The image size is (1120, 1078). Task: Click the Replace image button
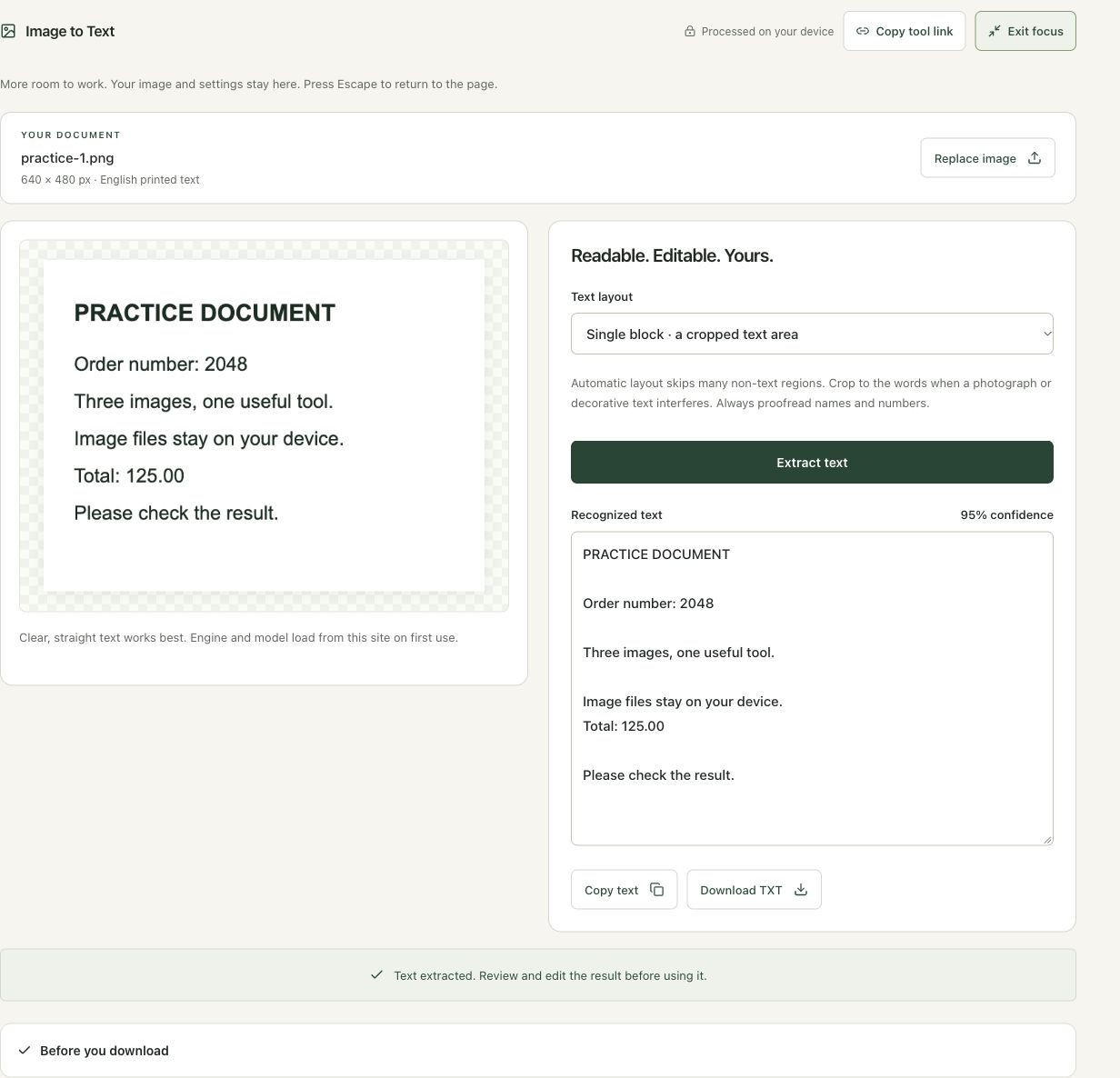(x=987, y=158)
